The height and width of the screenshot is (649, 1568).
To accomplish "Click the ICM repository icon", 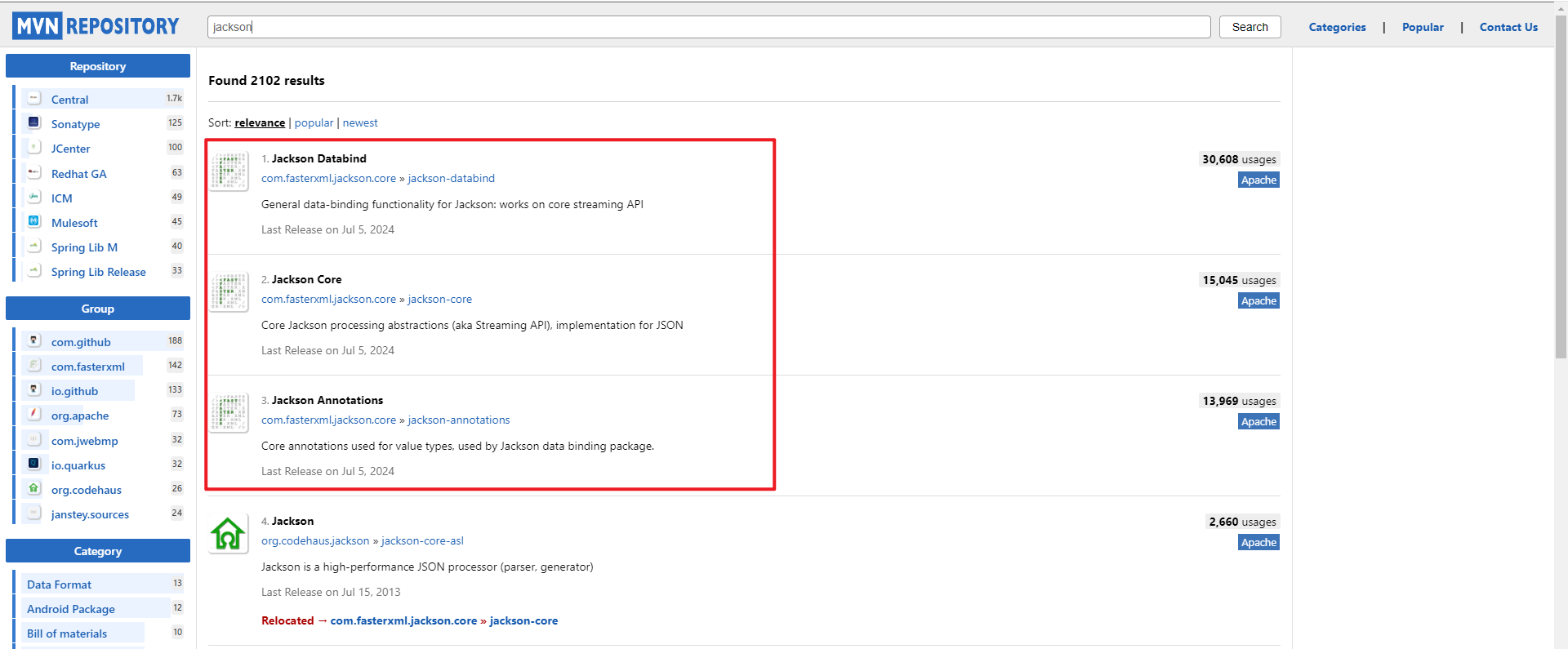I will (x=34, y=197).
